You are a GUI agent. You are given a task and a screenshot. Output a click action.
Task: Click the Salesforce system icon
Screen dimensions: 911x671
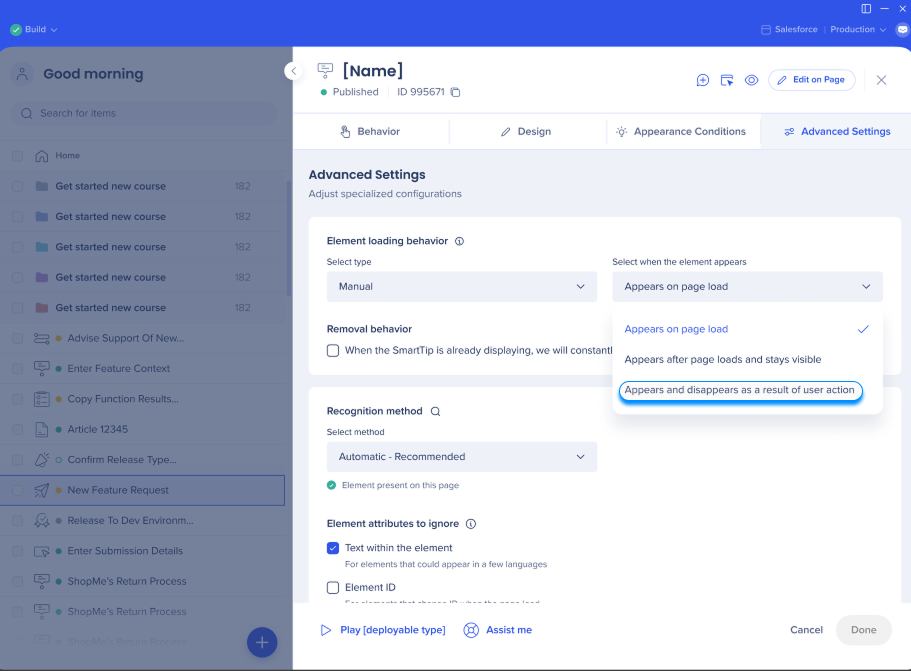766,30
